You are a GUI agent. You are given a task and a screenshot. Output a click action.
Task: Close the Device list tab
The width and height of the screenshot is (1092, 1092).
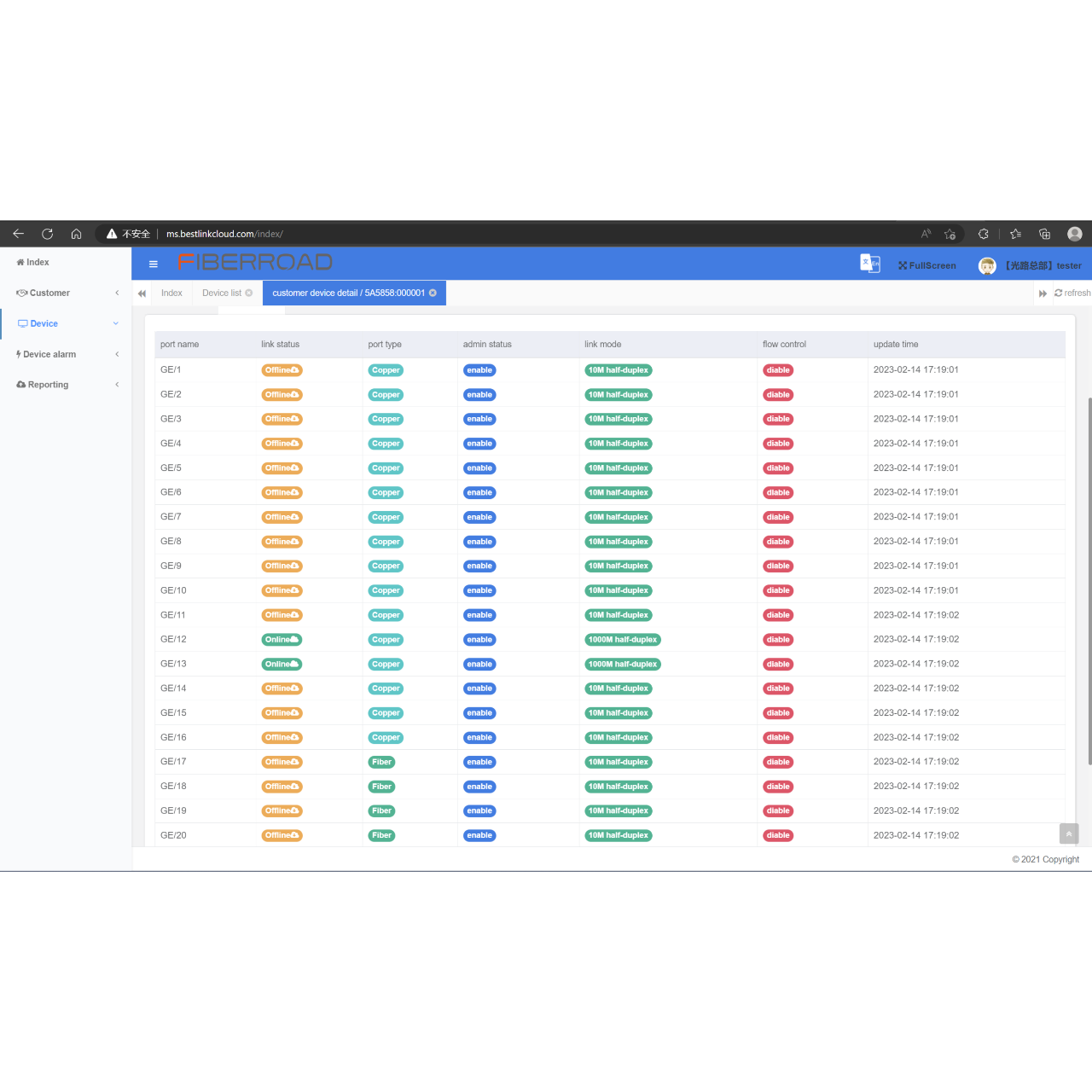(249, 293)
